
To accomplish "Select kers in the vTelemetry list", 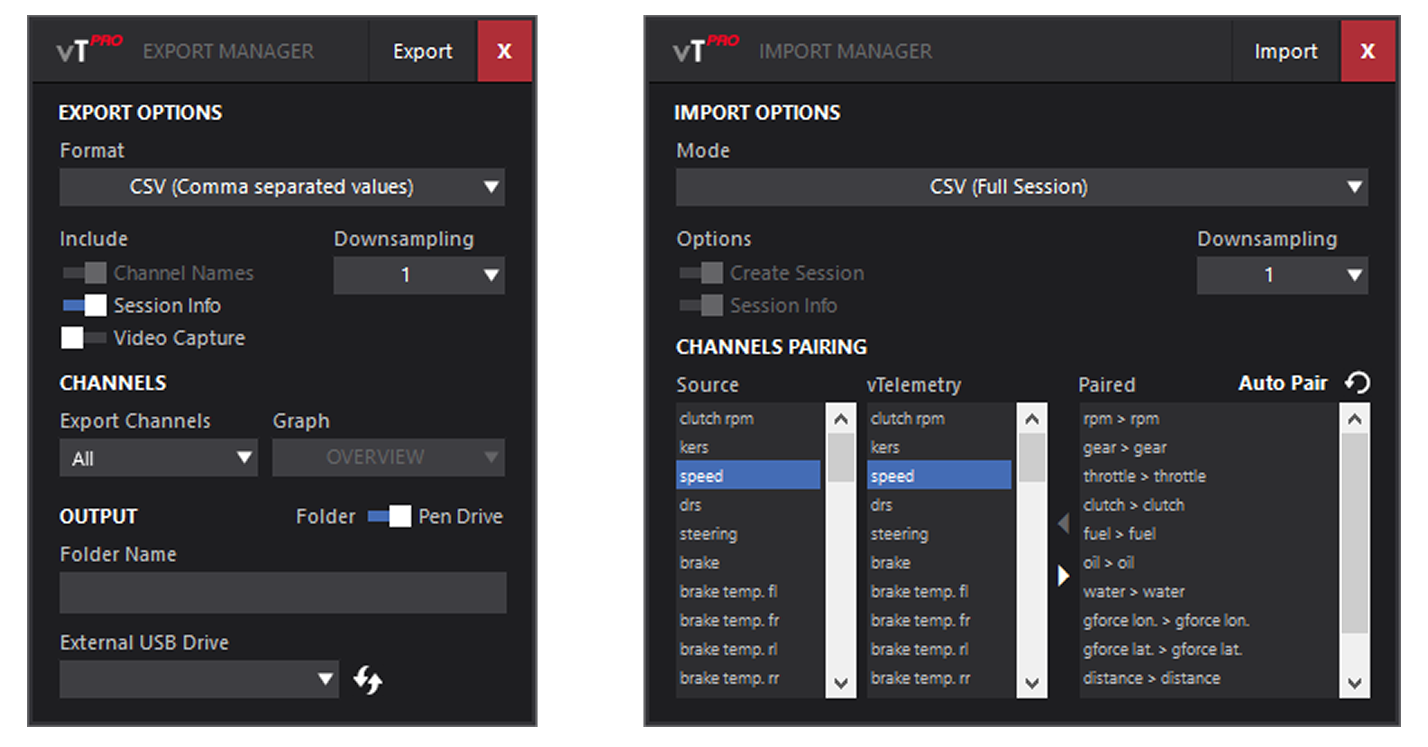I will (939, 447).
